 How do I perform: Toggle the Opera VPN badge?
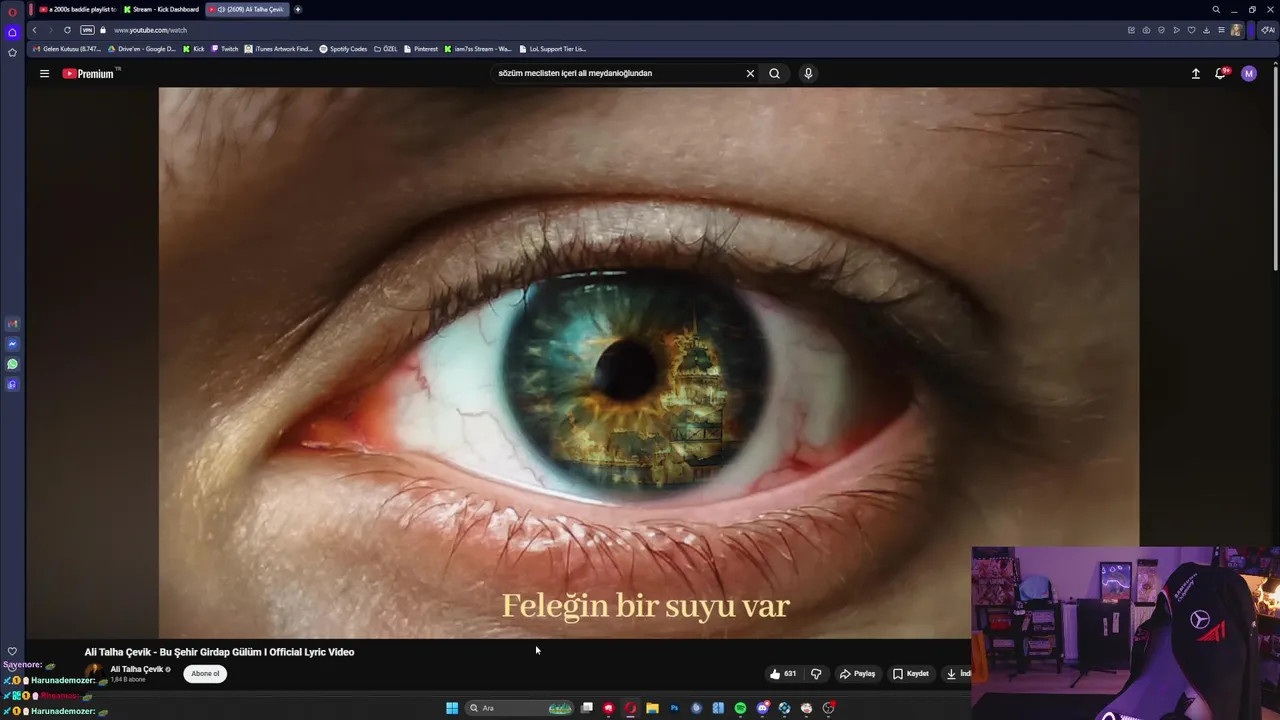pyautogui.click(x=87, y=30)
